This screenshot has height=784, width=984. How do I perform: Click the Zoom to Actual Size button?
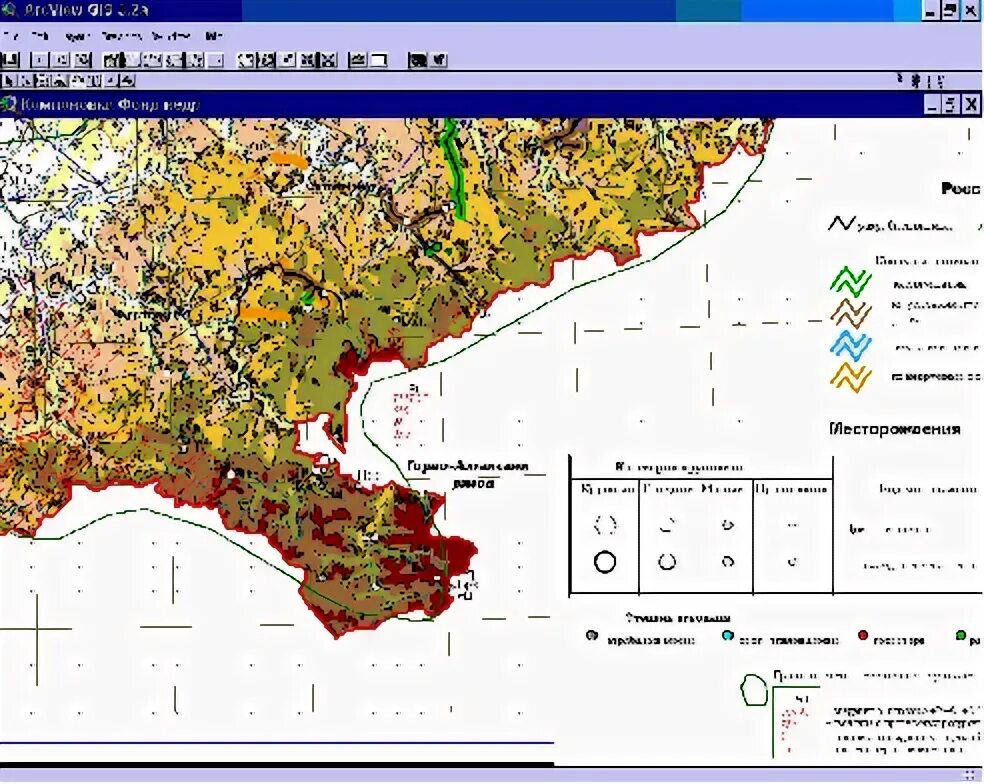click(x=266, y=60)
